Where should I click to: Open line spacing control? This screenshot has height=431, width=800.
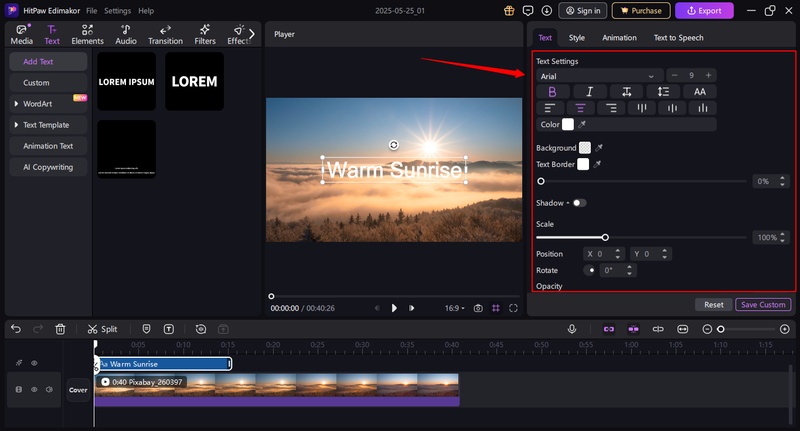tap(663, 92)
